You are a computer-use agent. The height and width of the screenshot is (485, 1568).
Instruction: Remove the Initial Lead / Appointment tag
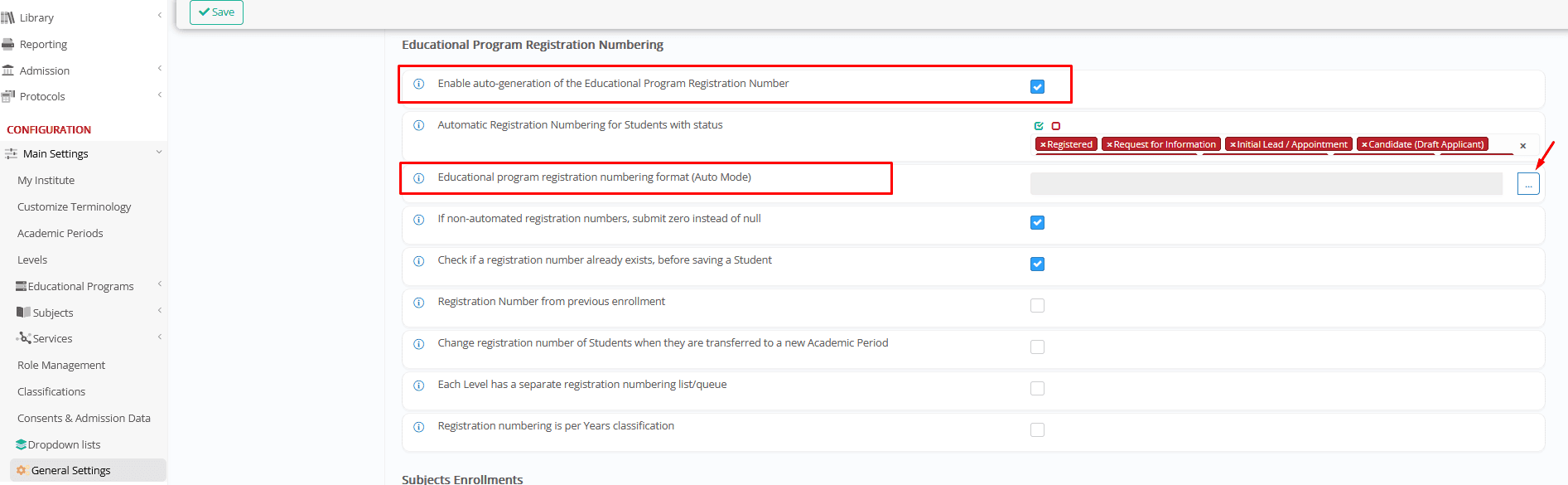[1233, 144]
